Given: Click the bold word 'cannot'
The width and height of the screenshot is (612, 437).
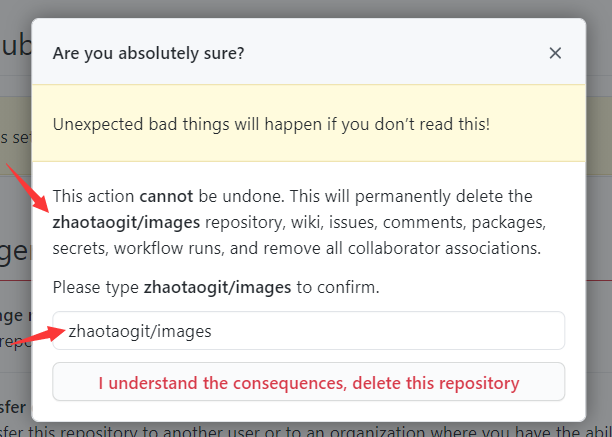Looking at the screenshot, I should (x=166, y=196).
